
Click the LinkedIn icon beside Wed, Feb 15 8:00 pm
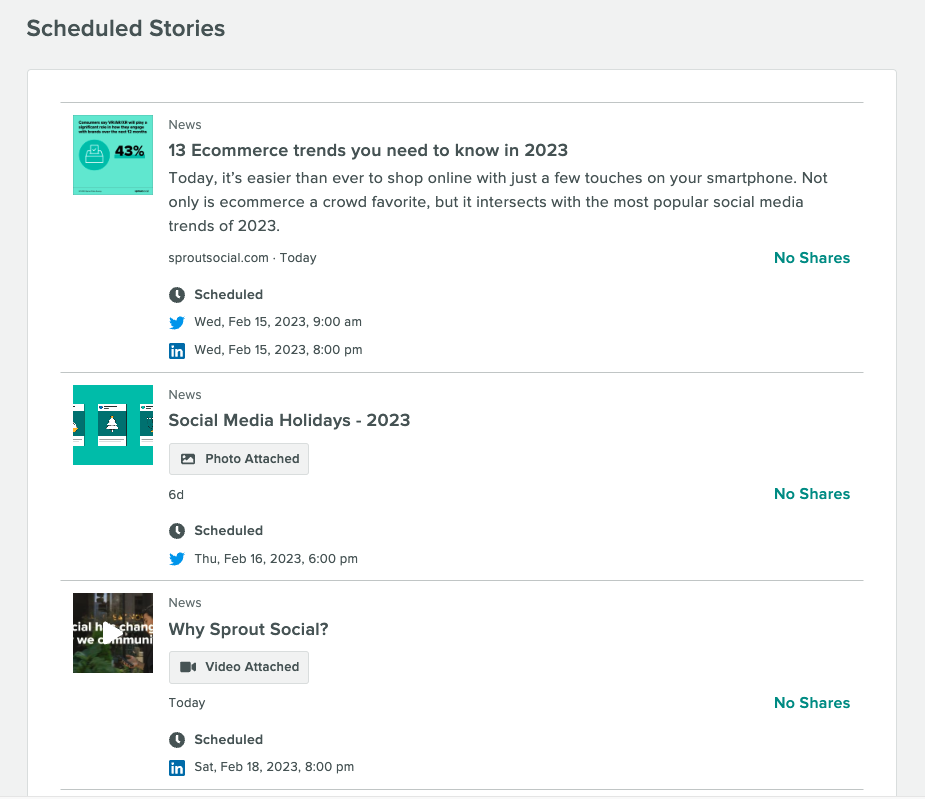point(177,351)
